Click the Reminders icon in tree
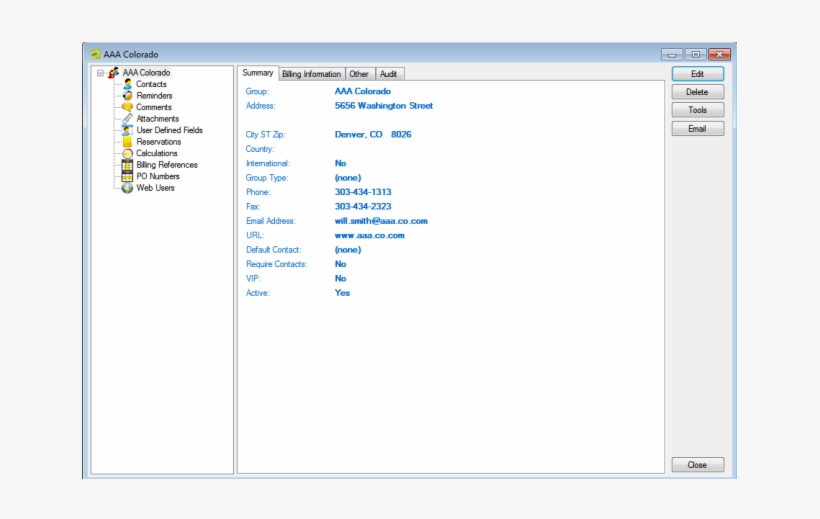820x519 pixels. coord(128,95)
